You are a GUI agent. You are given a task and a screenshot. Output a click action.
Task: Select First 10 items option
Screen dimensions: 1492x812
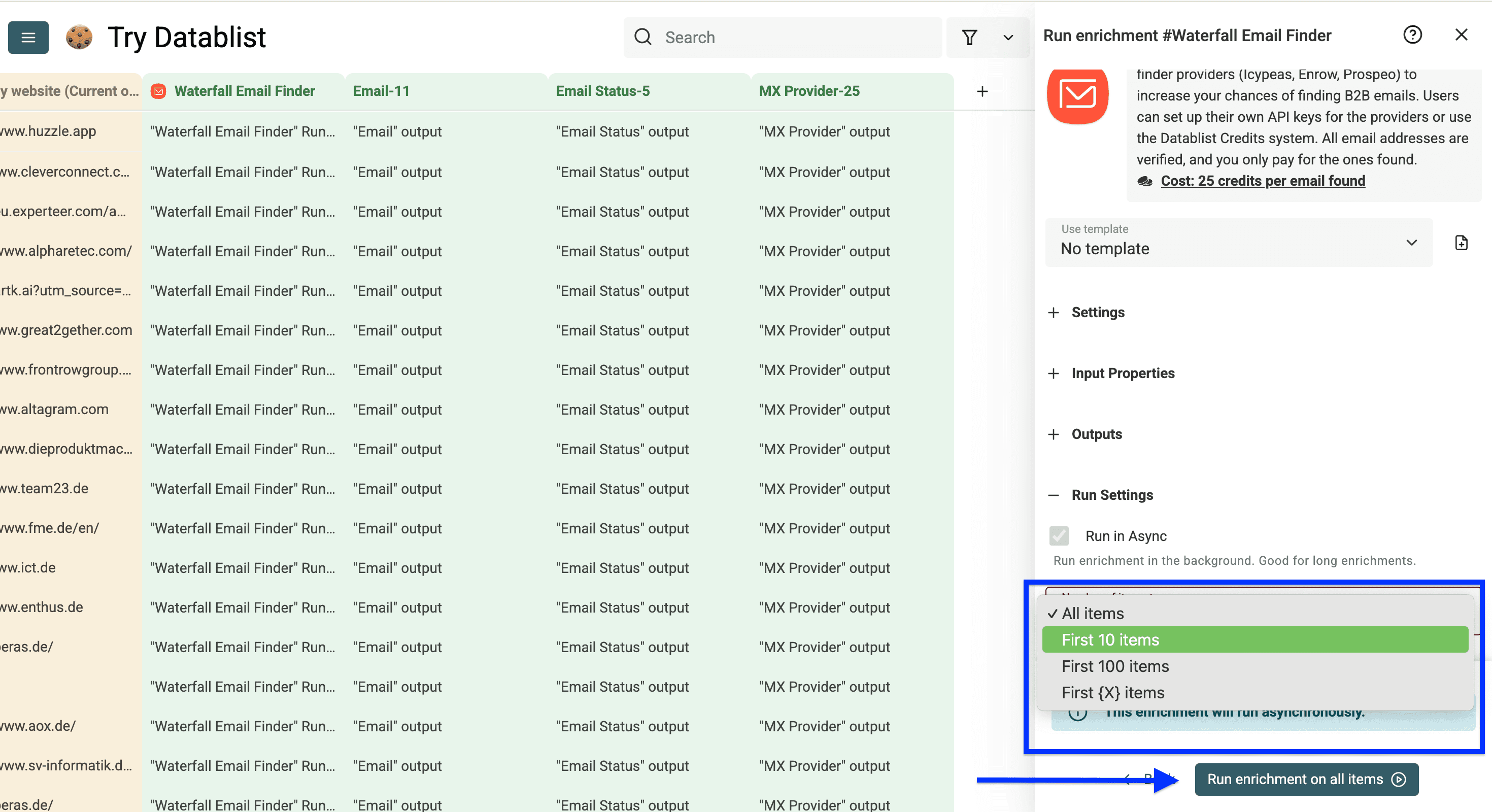[1254, 639]
